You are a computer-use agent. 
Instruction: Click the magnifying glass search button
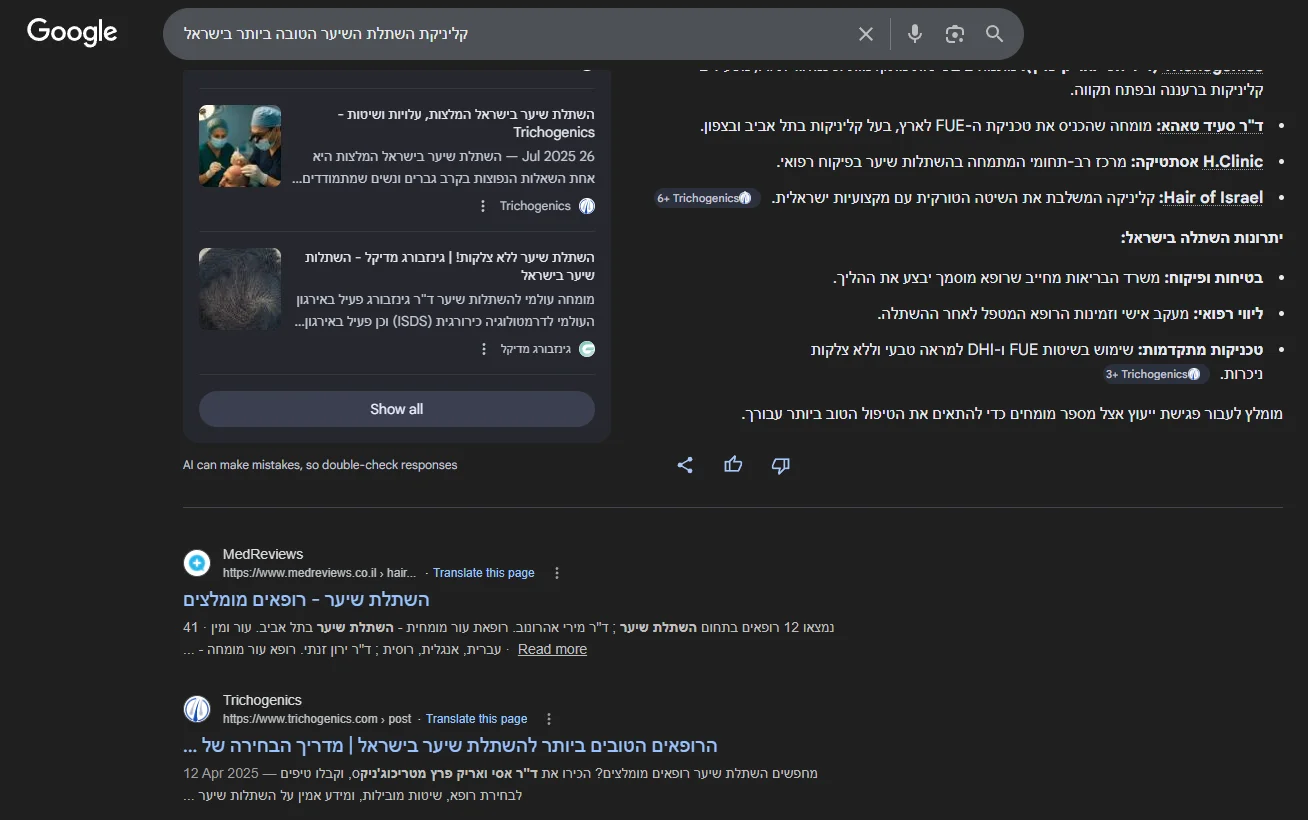(994, 34)
